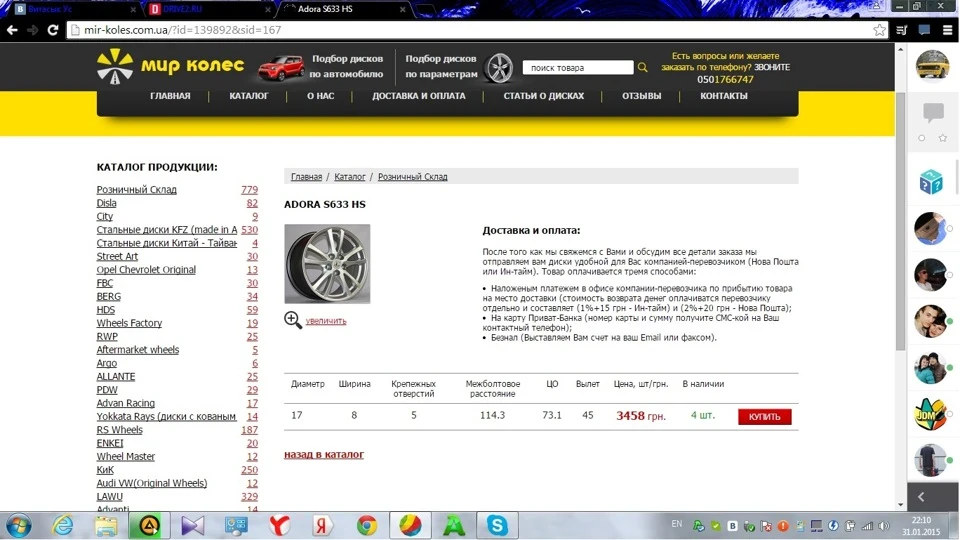The image size is (960, 540).
Task: Open ОТЗЫВЫ menu item
Action: point(642,96)
